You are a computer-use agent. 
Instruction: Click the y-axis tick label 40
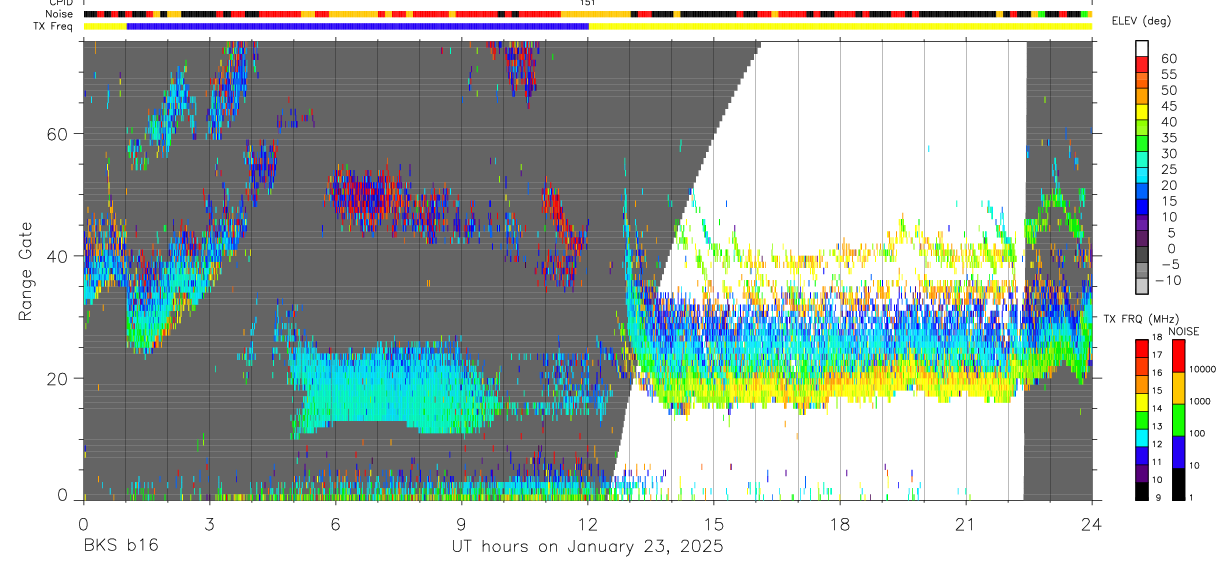coord(57,256)
